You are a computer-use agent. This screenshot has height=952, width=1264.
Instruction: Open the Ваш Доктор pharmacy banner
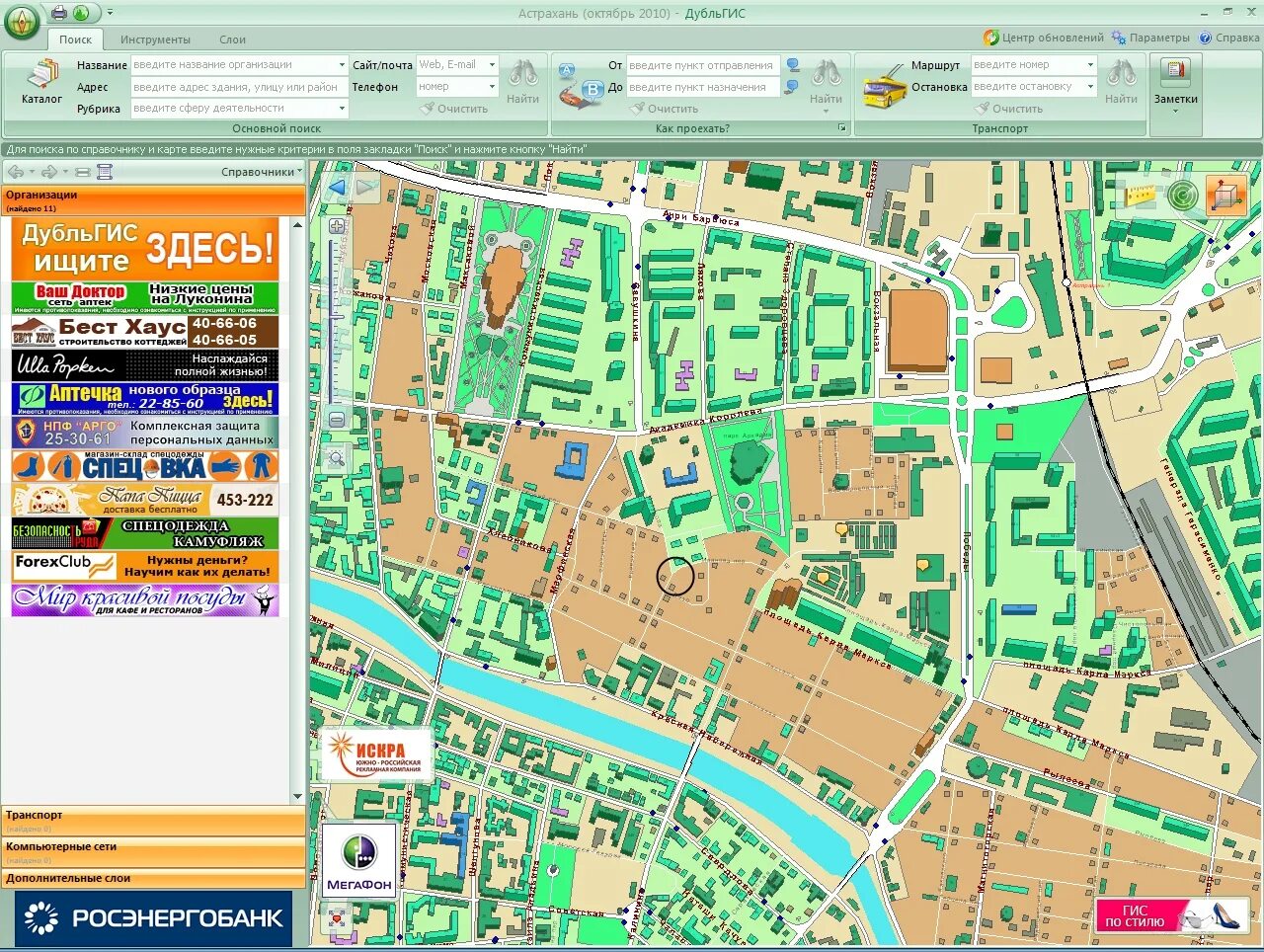(145, 298)
